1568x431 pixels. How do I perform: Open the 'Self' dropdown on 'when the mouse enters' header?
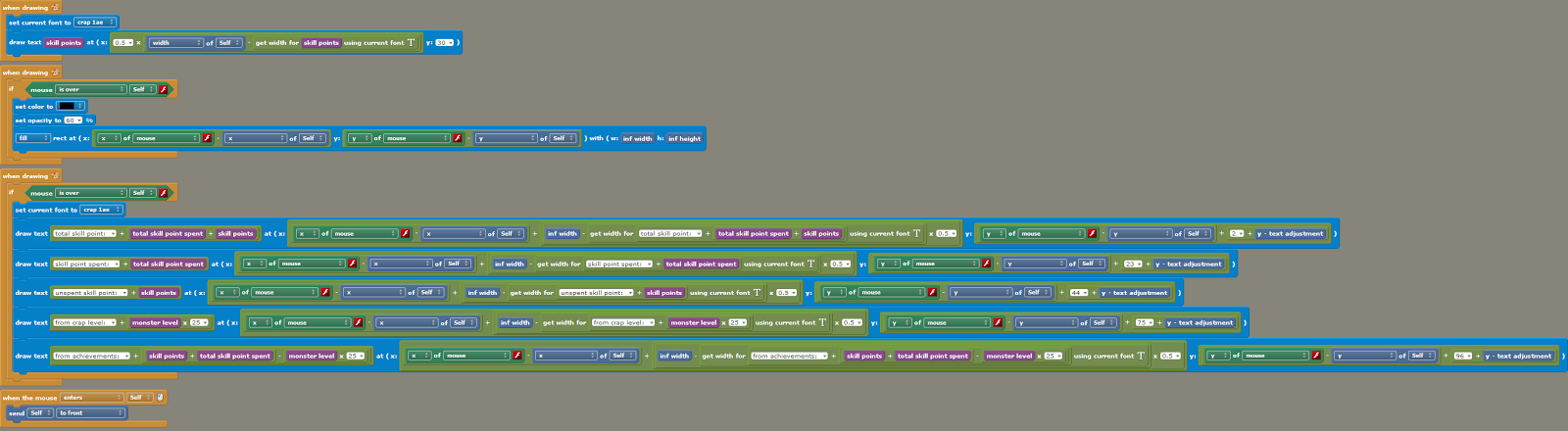139,398
